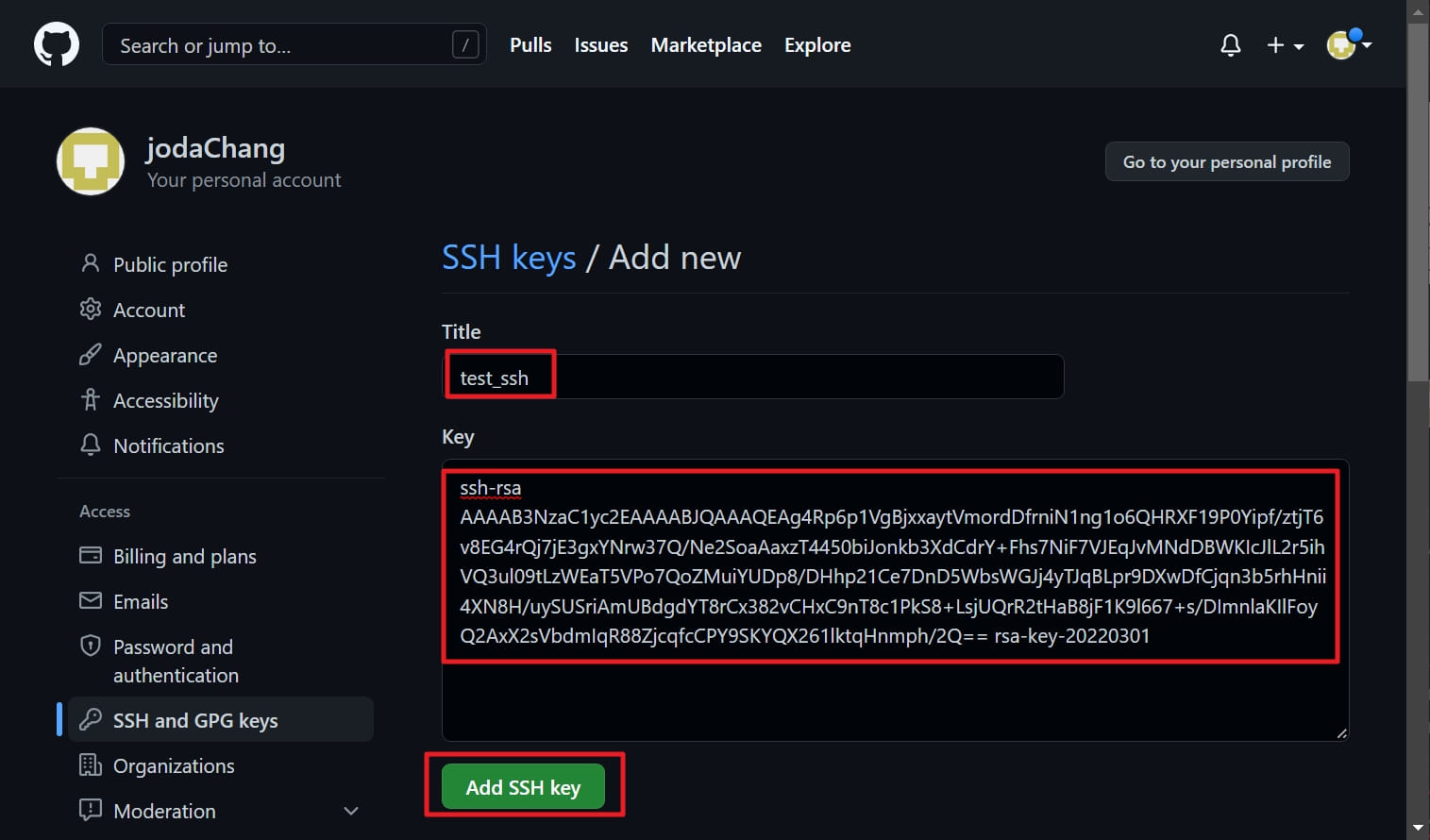Image resolution: width=1430 pixels, height=840 pixels.
Task: Click the page vertical scrollbar thumb
Action: 1418,203
